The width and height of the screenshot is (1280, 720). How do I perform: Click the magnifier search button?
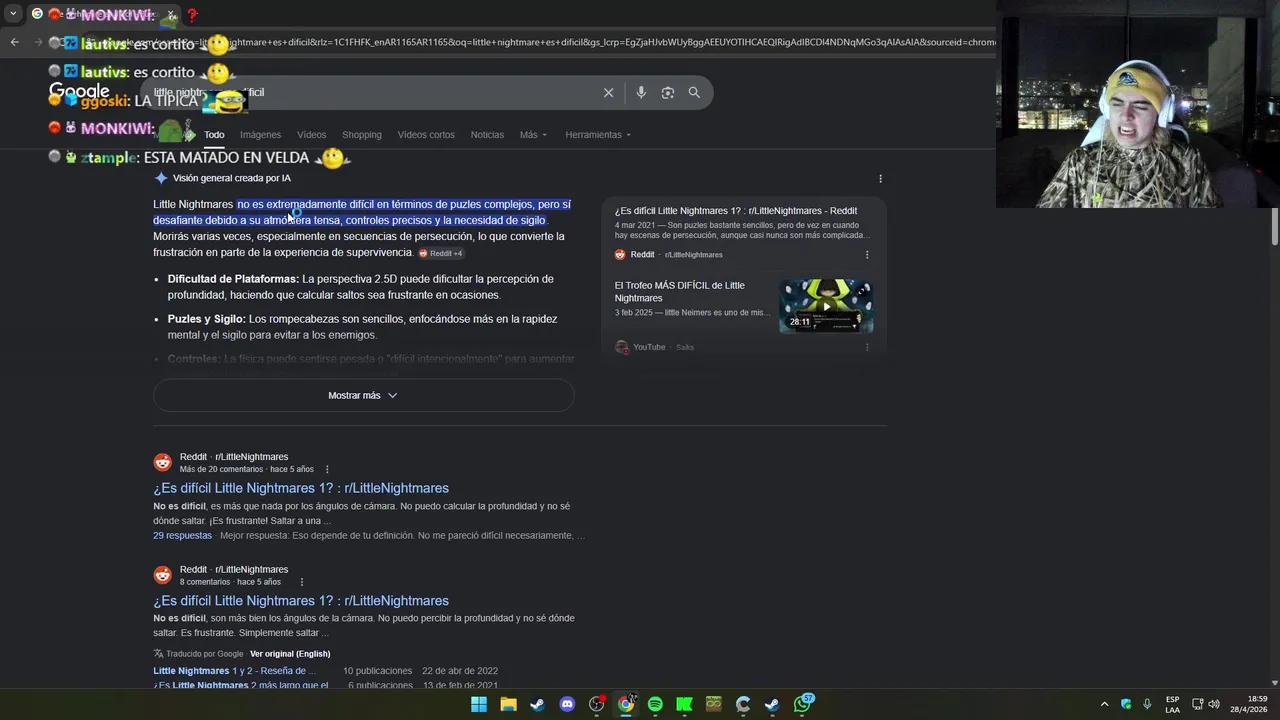[694, 92]
